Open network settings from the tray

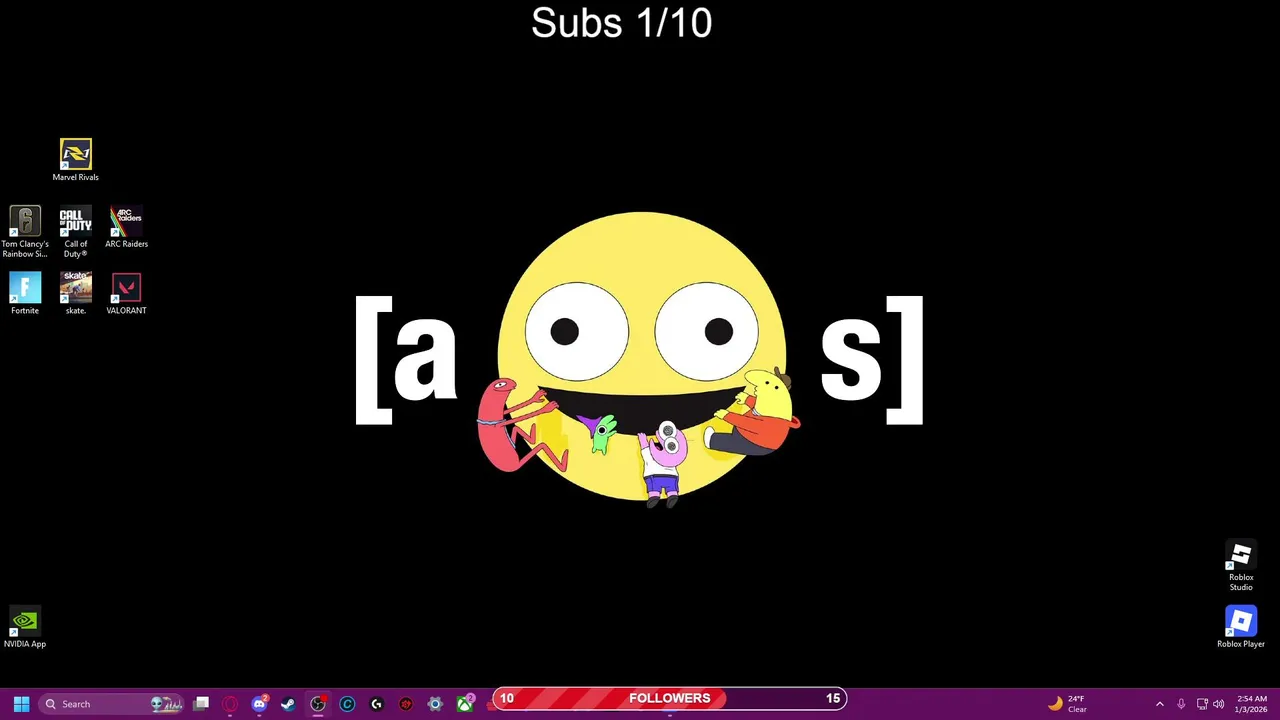click(x=1202, y=704)
